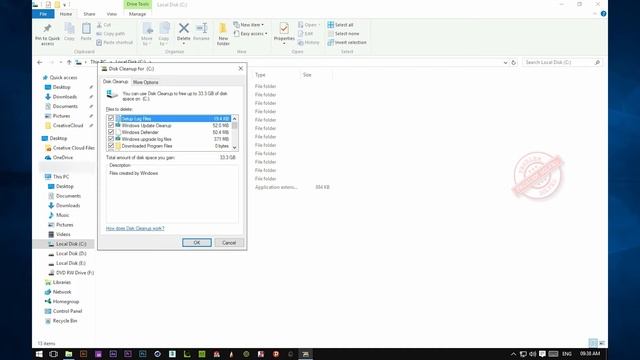Expand the Properties dropdown arrow

tap(284, 43)
